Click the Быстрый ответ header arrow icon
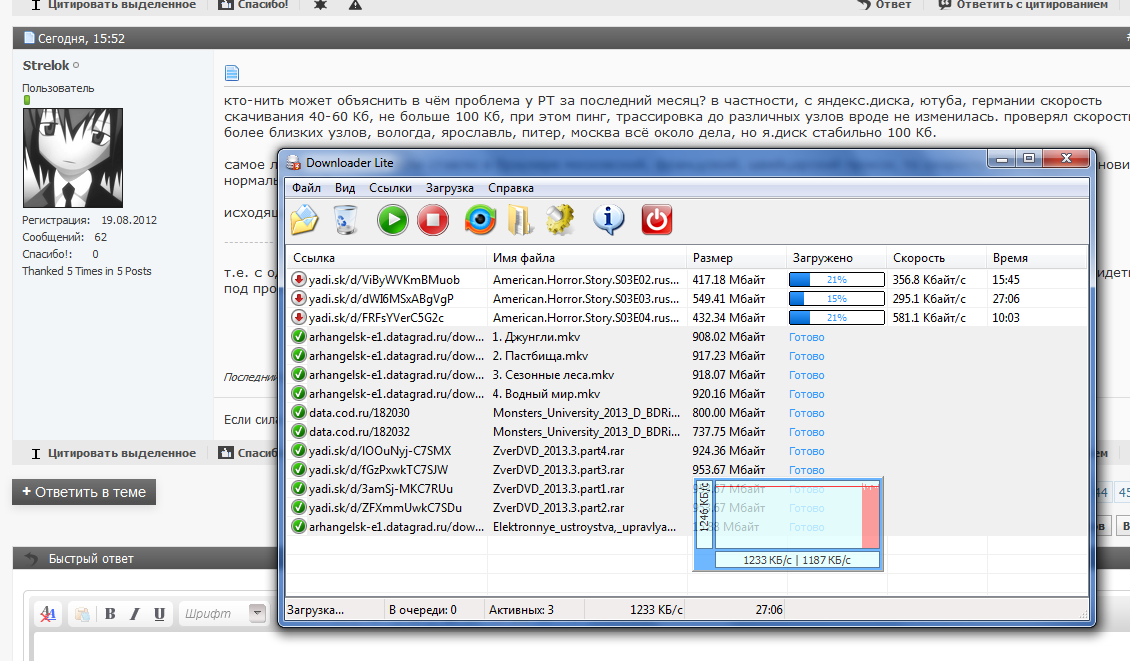The width and height of the screenshot is (1130, 661). (32, 559)
